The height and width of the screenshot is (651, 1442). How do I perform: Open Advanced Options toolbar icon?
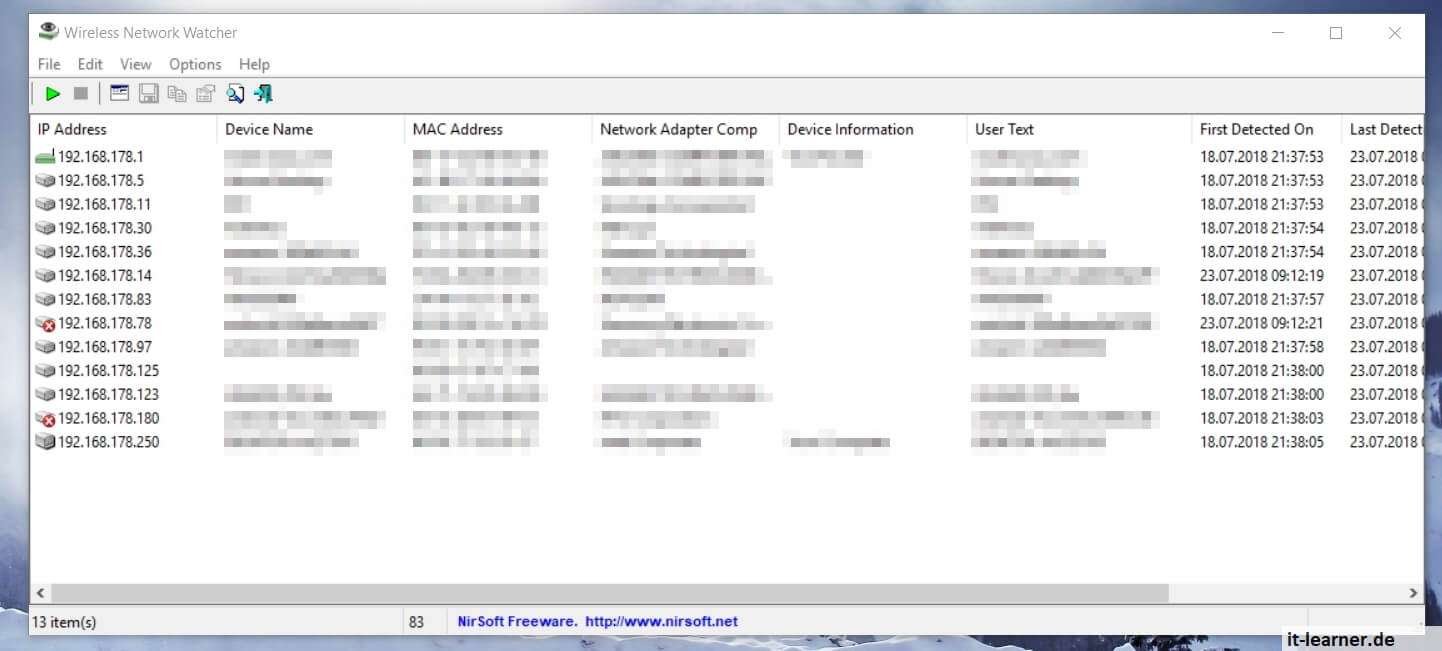click(120, 94)
